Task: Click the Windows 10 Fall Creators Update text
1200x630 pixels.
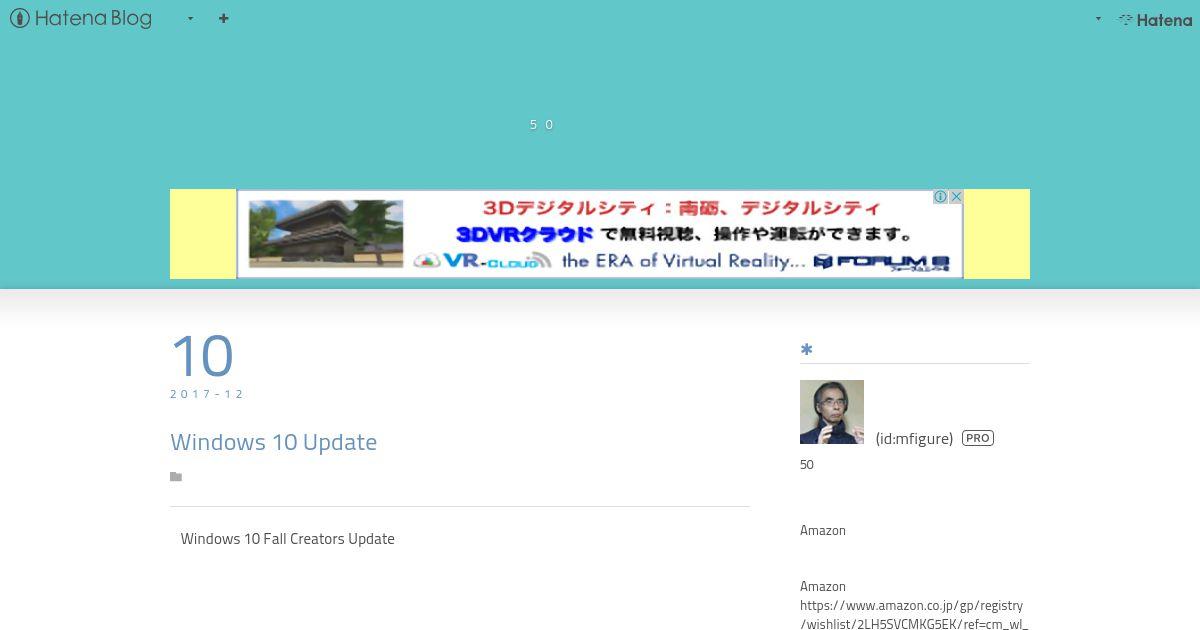Action: pyautogui.click(x=287, y=538)
